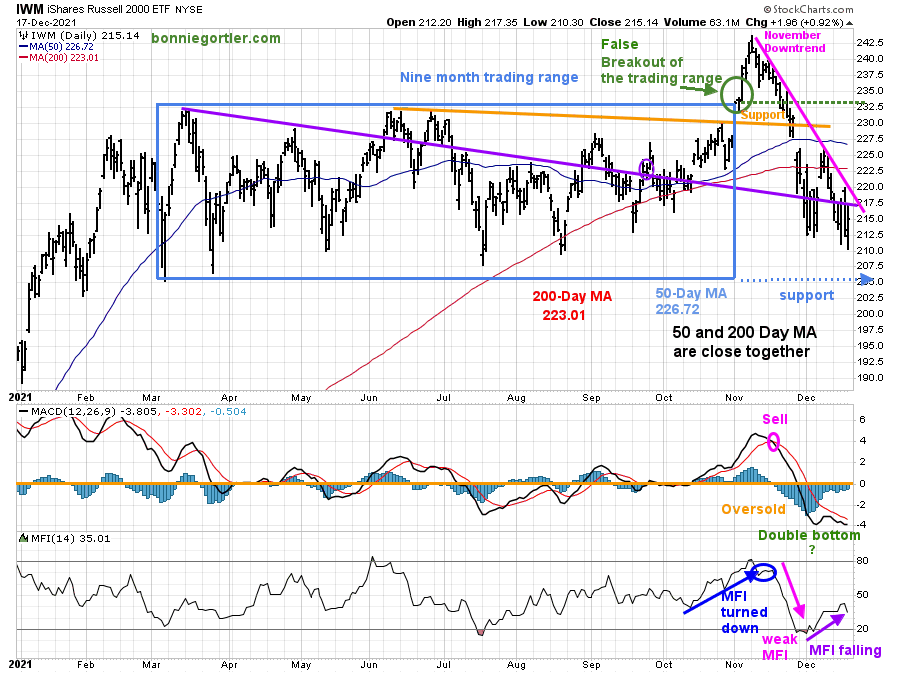Viewport: 900px width, 673px height.
Task: Click the Nine month trading range label
Action: (489, 77)
